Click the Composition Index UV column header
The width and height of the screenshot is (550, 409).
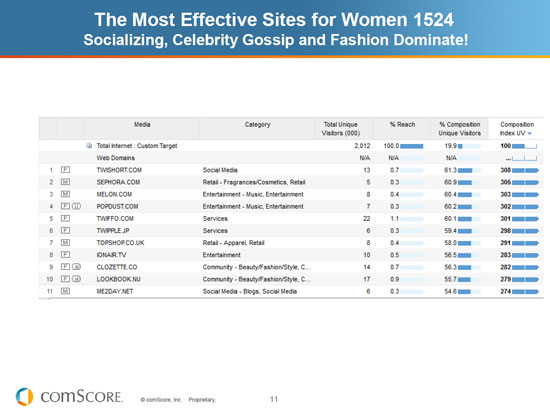[x=516, y=128]
